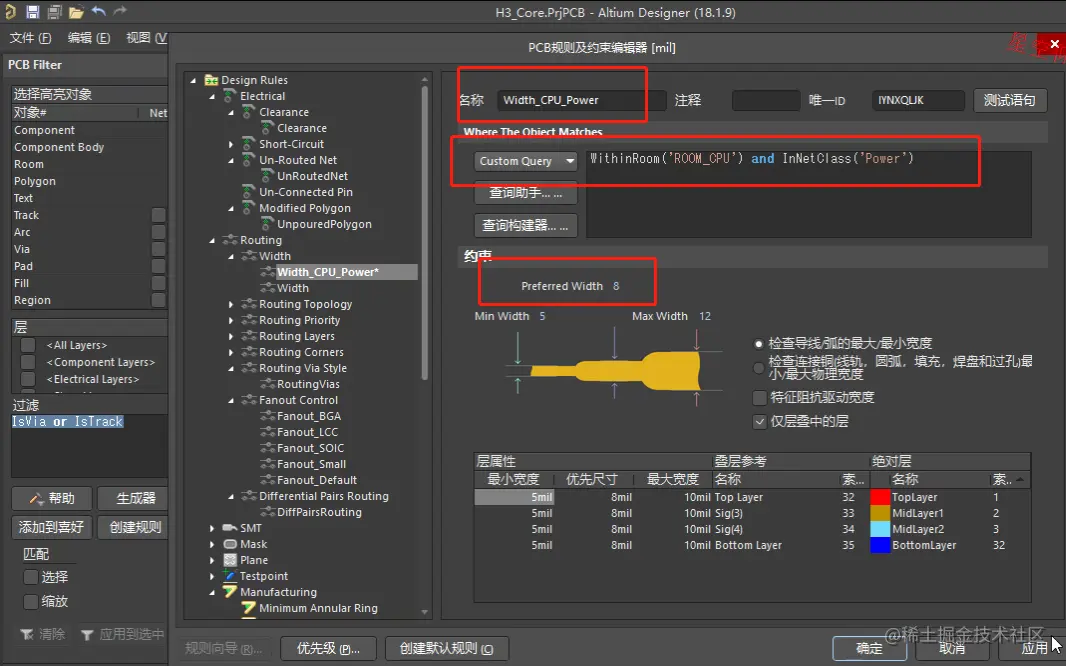This screenshot has width=1066, height=666.
Task: Toggle the Electrical Layers checkbox
Action: tap(28, 379)
